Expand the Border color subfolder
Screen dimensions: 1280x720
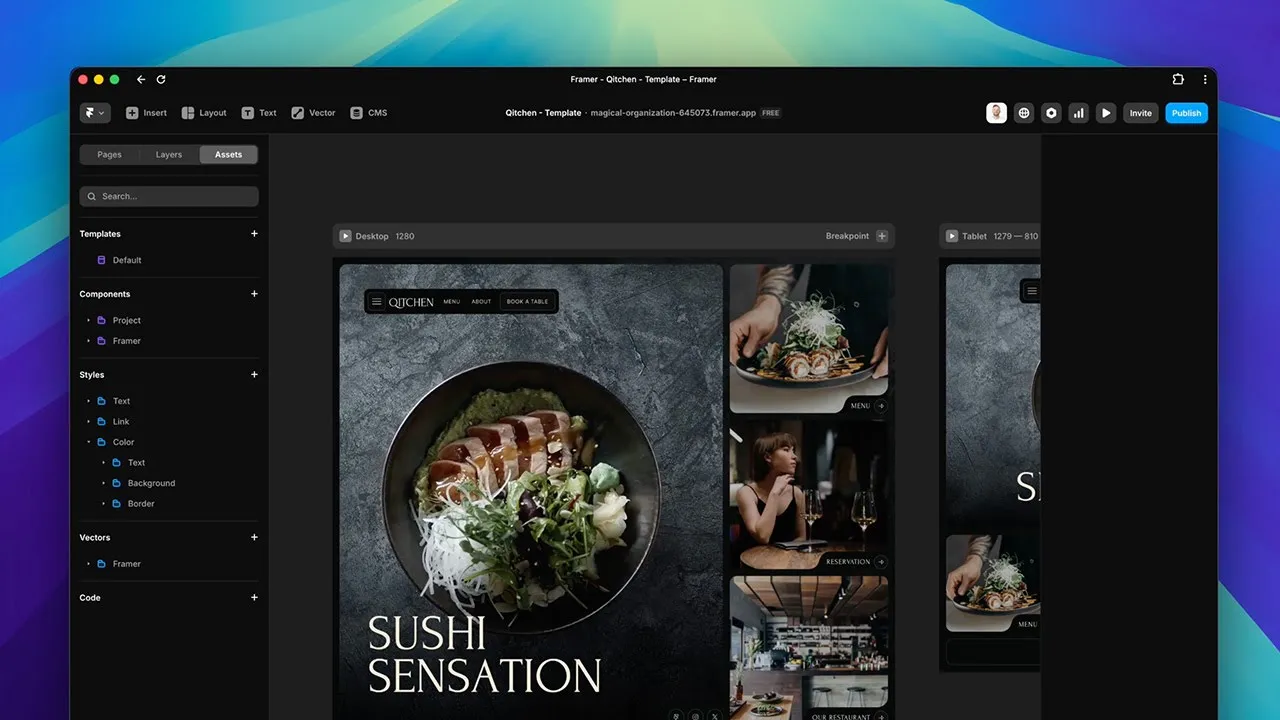pyautogui.click(x=103, y=504)
